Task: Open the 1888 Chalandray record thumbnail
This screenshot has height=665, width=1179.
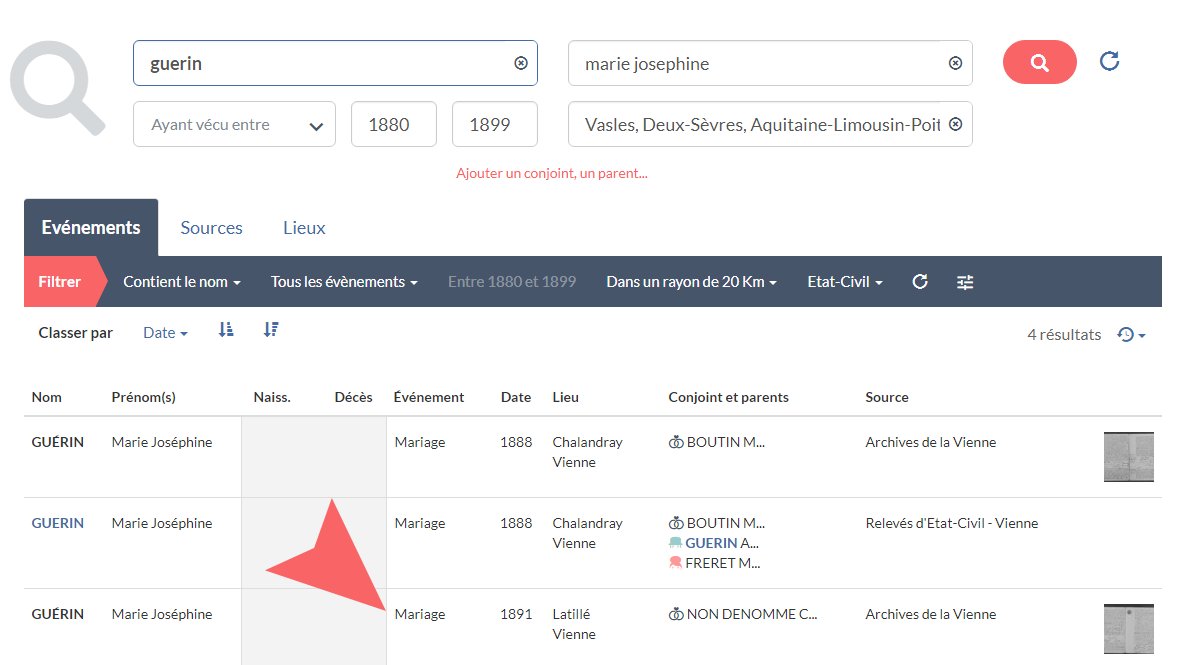Action: pos(1128,456)
